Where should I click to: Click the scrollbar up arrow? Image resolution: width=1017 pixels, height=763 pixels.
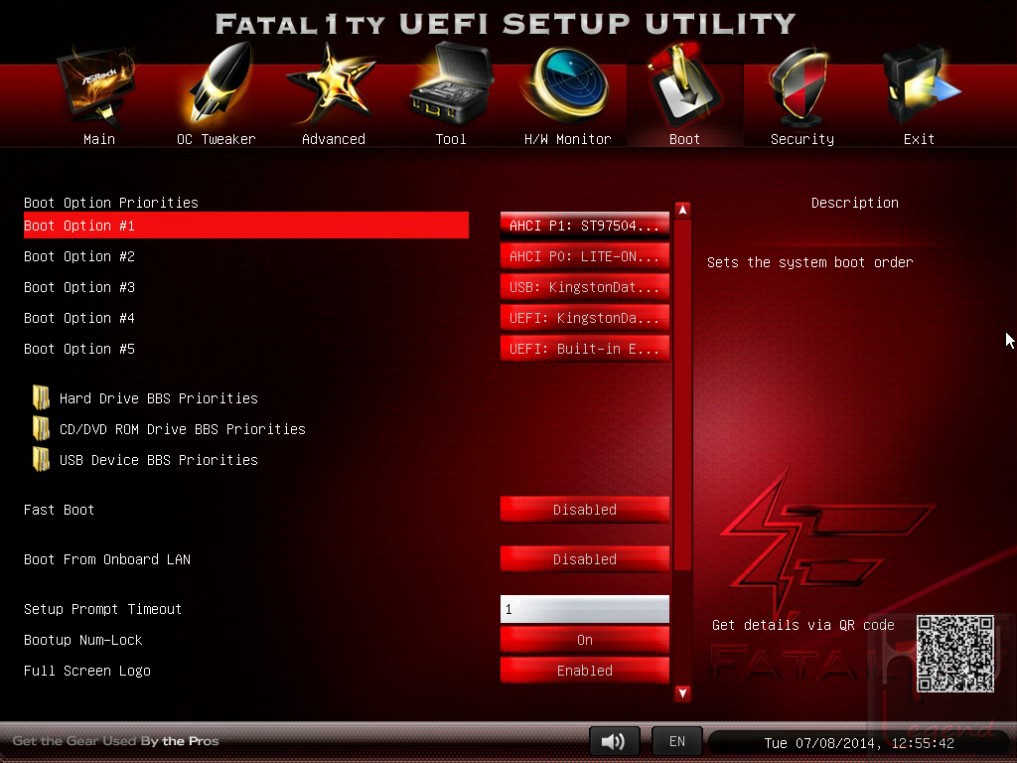(682, 210)
